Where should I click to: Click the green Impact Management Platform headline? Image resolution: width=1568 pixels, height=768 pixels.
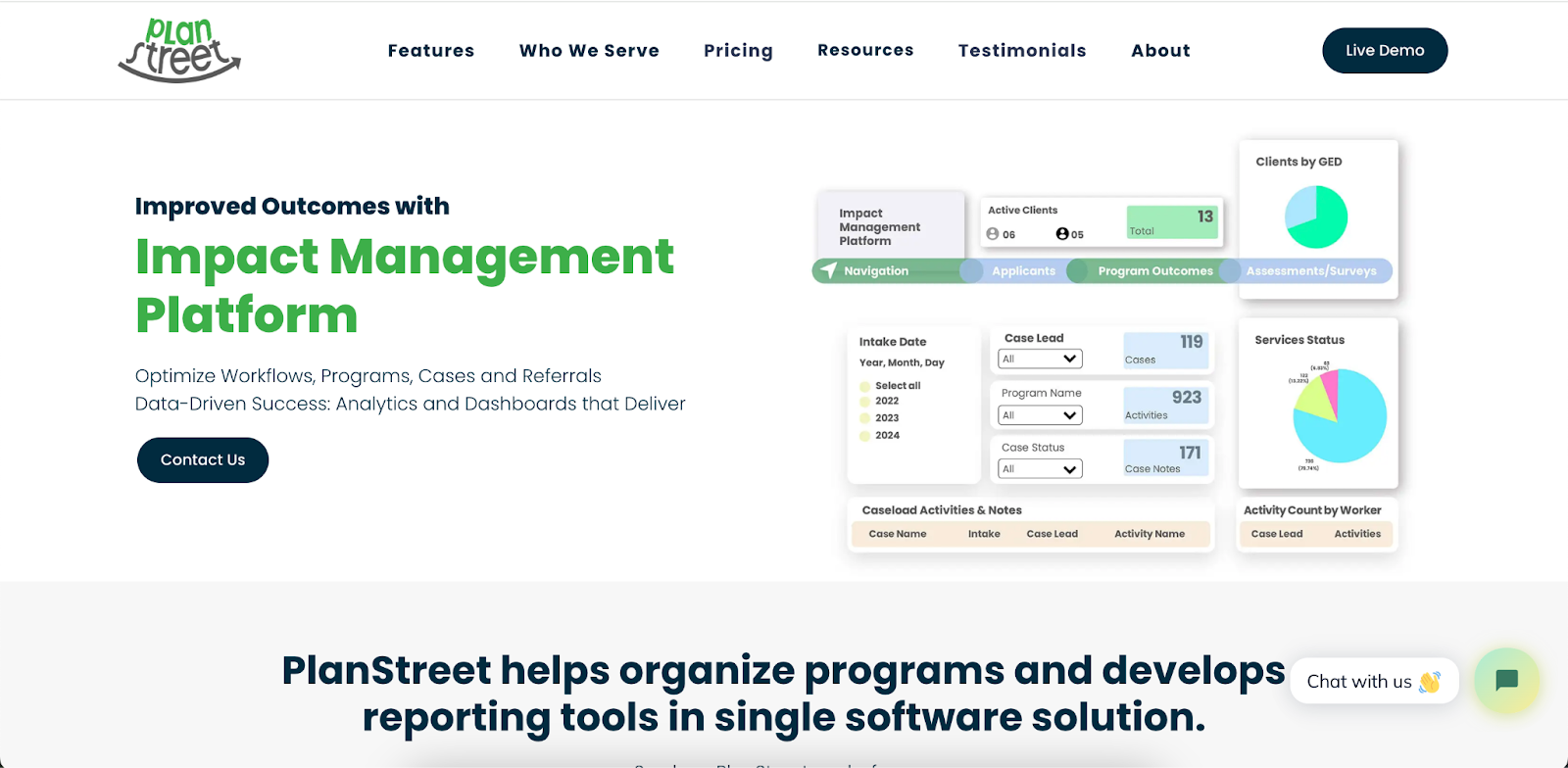click(405, 286)
